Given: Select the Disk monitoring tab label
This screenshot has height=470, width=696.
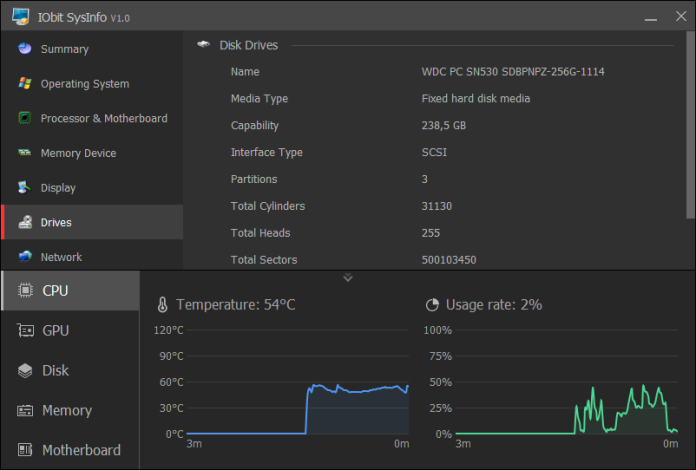Looking at the screenshot, I should (x=56, y=371).
